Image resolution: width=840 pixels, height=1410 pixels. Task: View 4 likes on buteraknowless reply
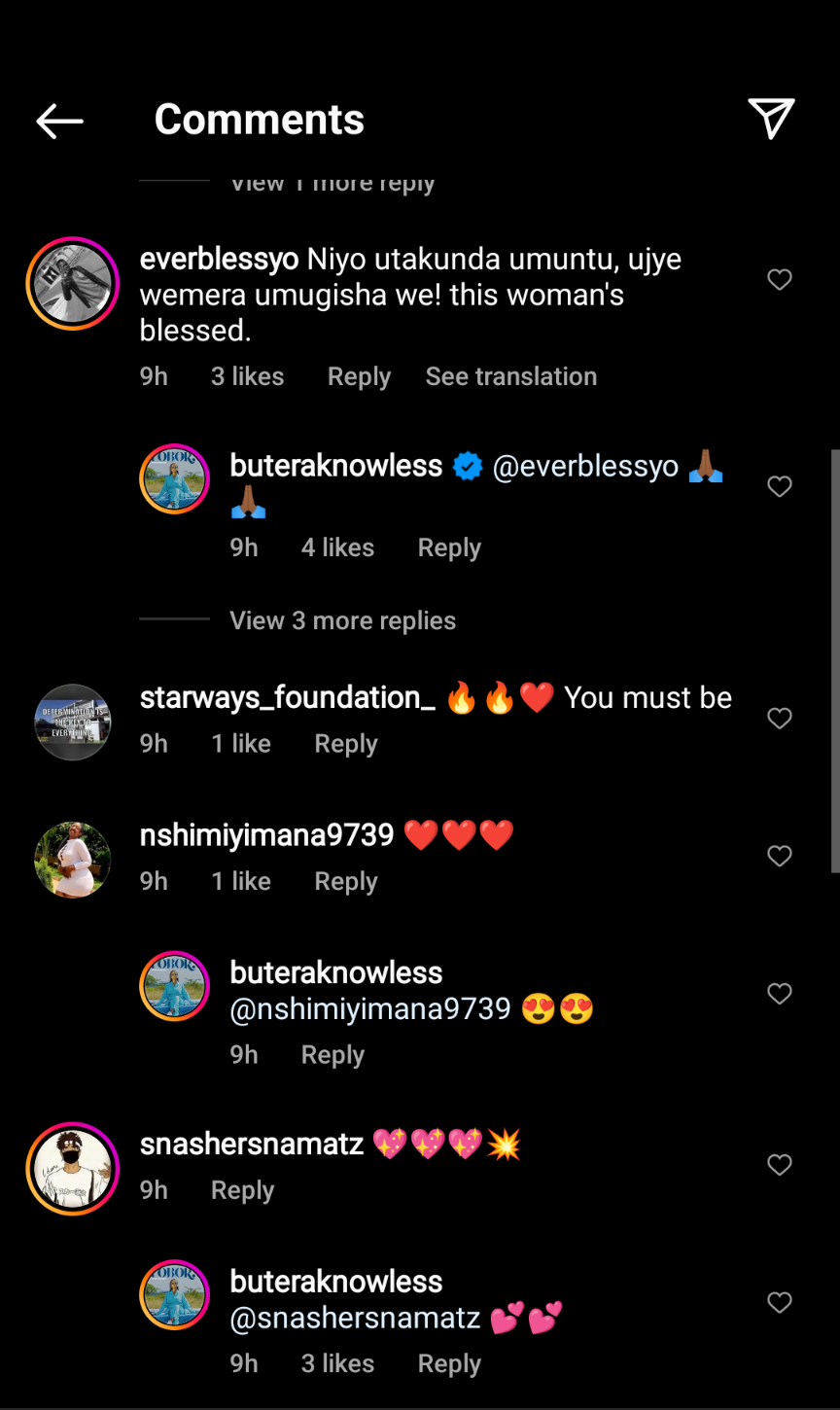[x=337, y=547]
